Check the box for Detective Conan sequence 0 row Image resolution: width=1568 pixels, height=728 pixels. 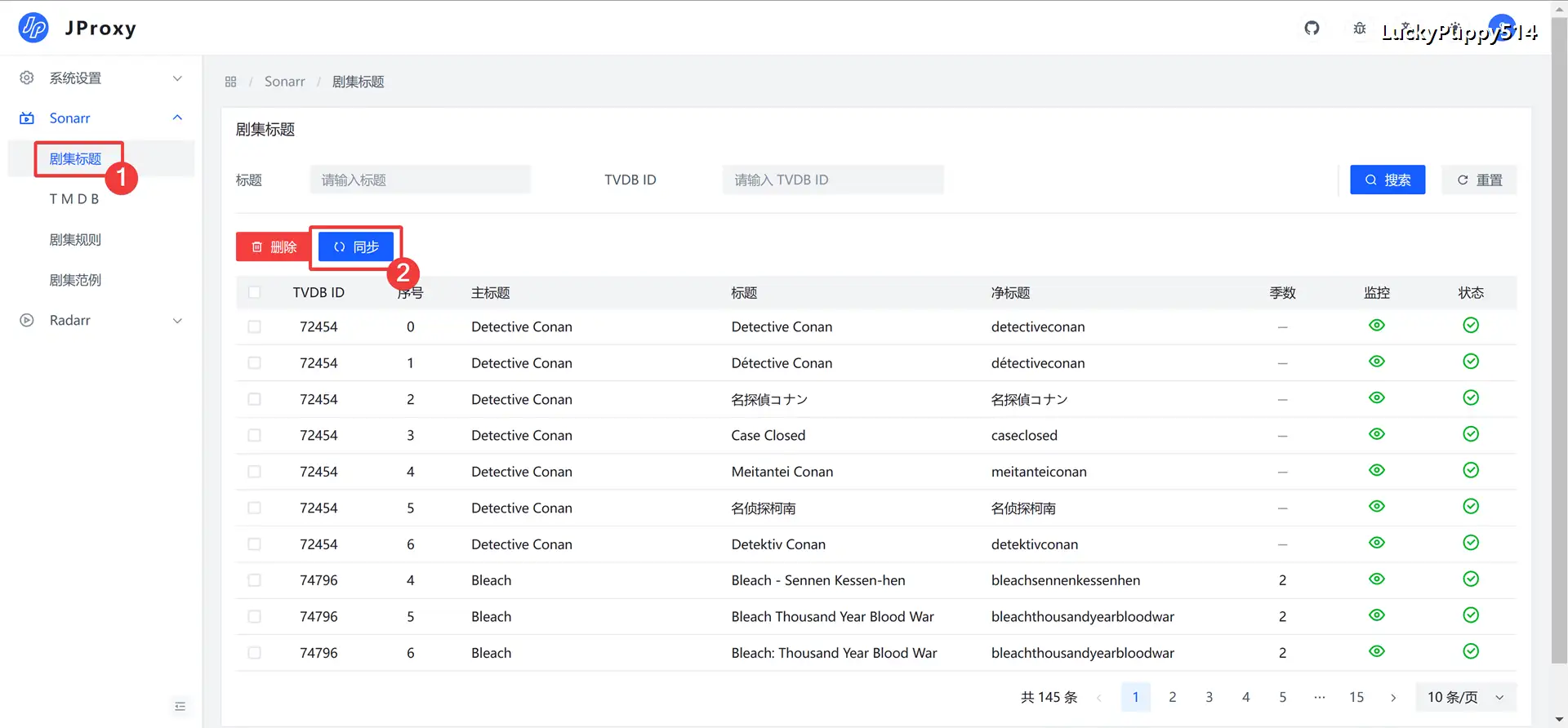(x=254, y=326)
